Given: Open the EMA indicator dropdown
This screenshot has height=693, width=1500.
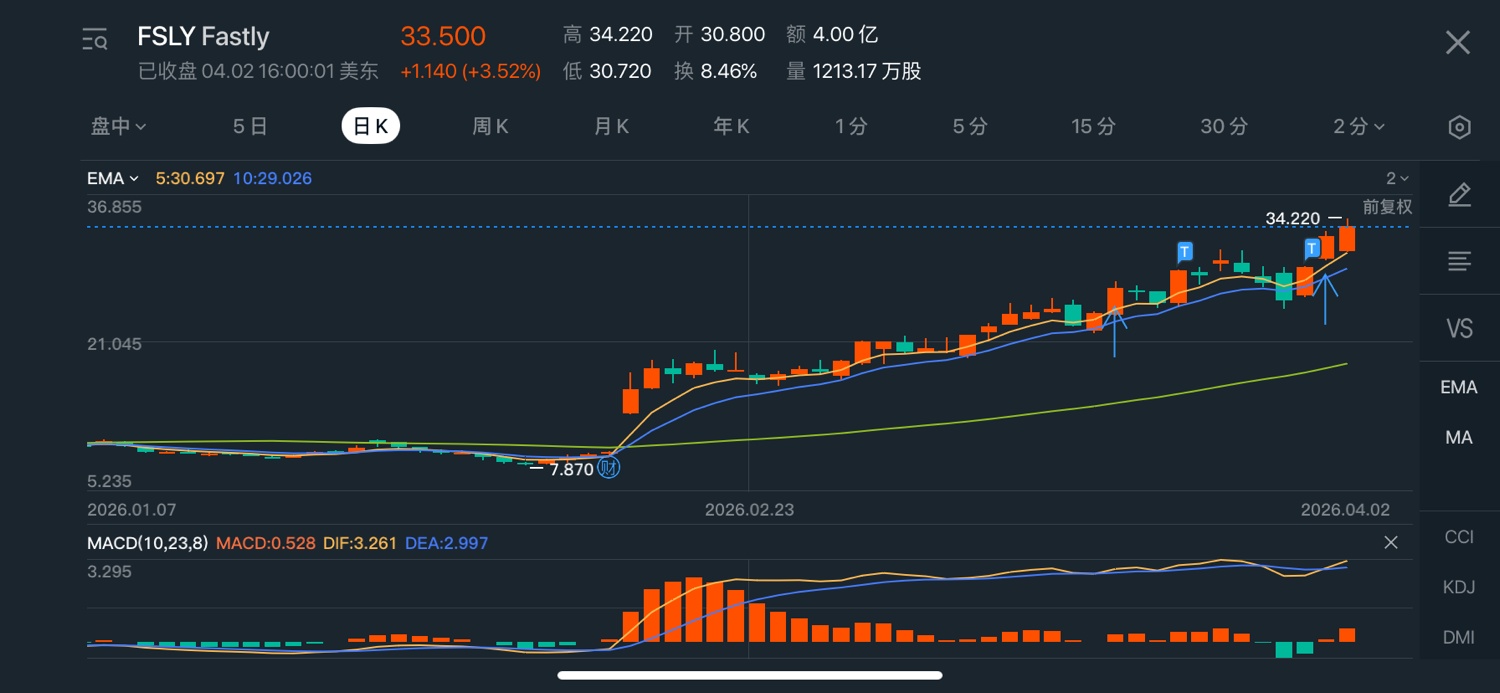Looking at the screenshot, I should click(112, 179).
